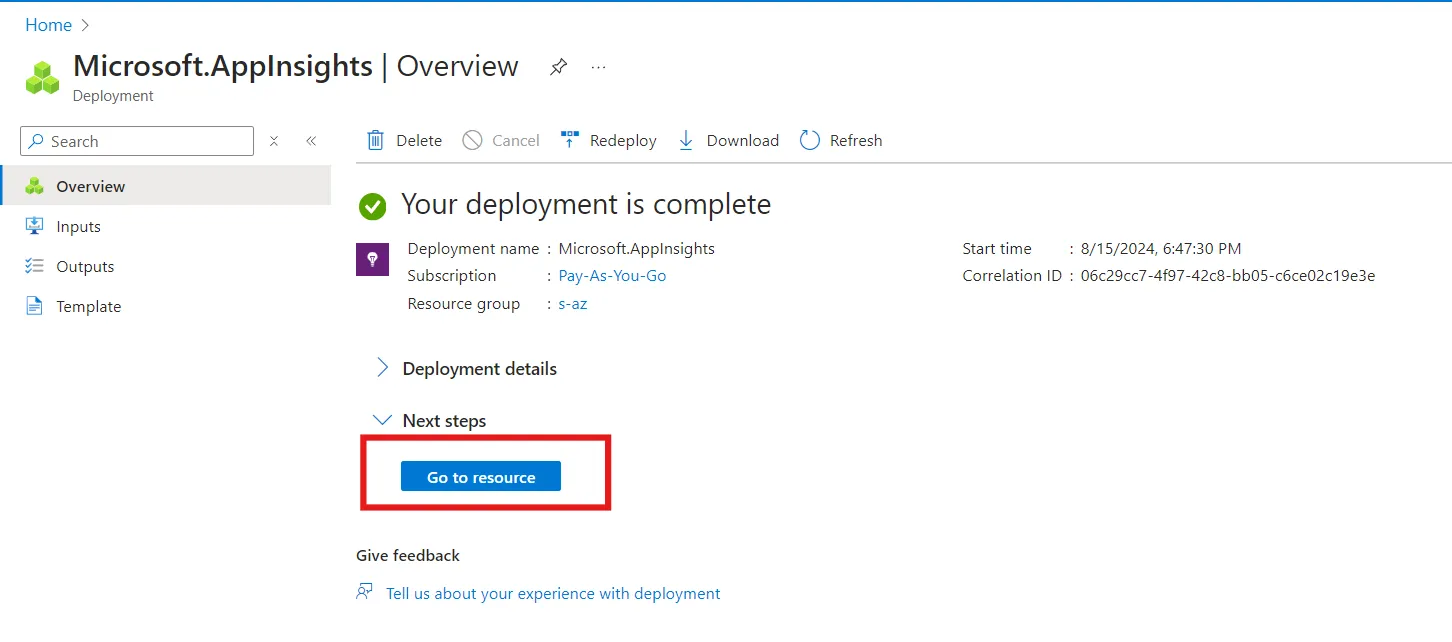The width and height of the screenshot is (1452, 642).
Task: Open the Inputs section in the sidebar
Action: tap(79, 226)
